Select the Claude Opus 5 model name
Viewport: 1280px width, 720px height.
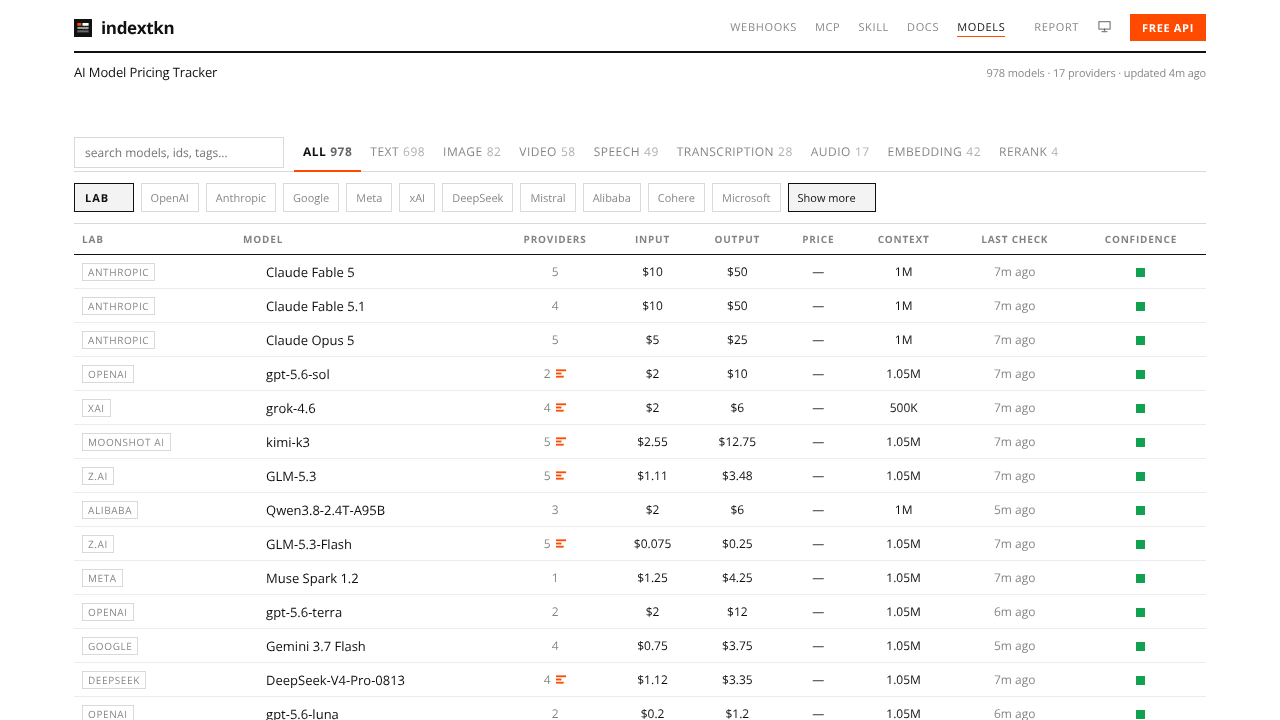coord(310,340)
